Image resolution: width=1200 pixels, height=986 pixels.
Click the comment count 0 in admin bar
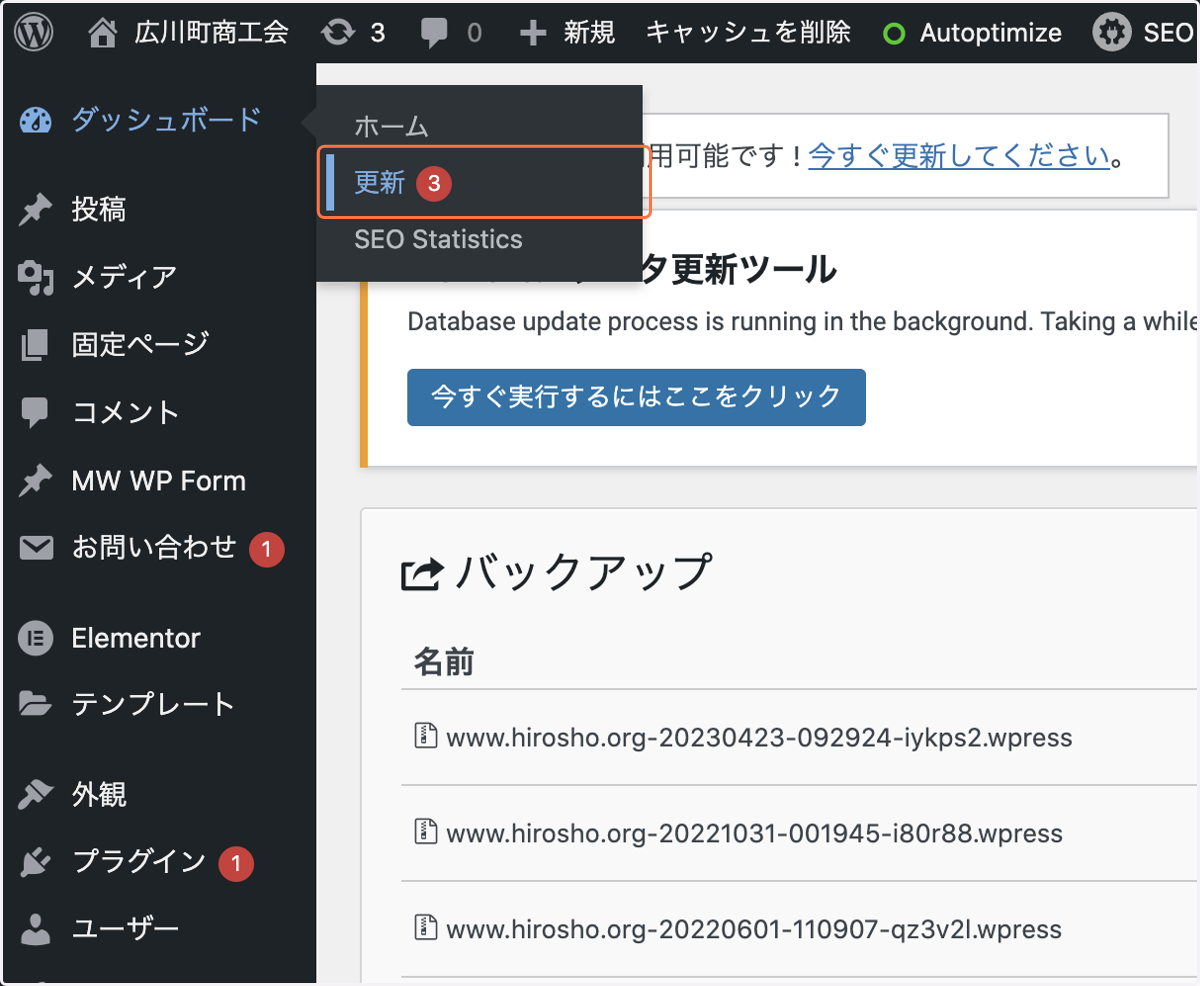473,34
